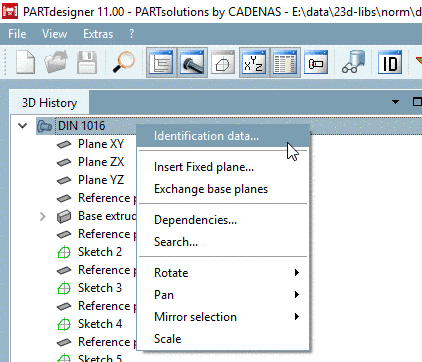Image resolution: width=422 pixels, height=362 pixels.
Task: Select Sketch 3 in the tree
Action: [100, 288]
